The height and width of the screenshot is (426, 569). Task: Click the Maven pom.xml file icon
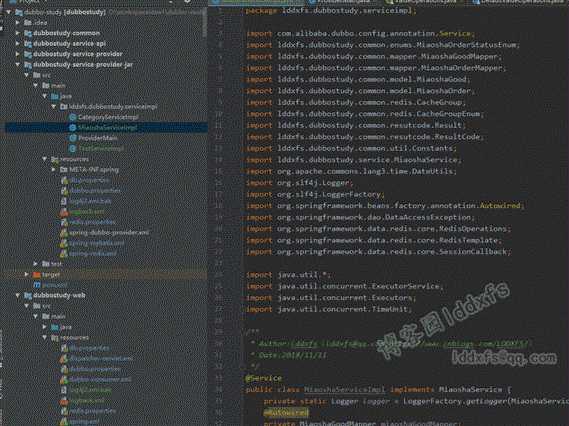tap(37, 285)
